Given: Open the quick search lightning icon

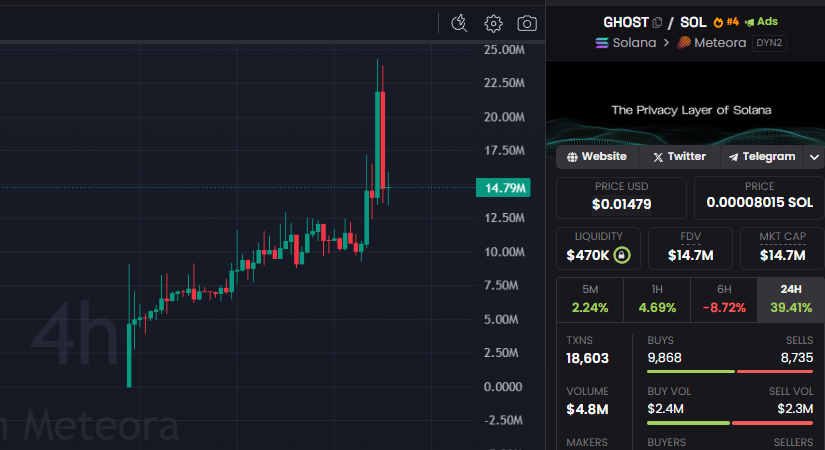Looking at the screenshot, I should [x=459, y=23].
